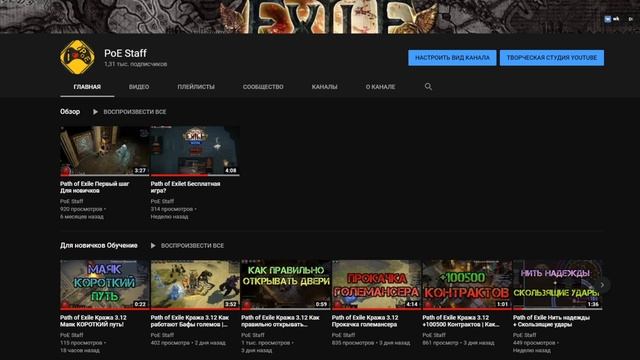Click Path of Exile logo banner image
This screenshot has width=640, height=360.
329,17
